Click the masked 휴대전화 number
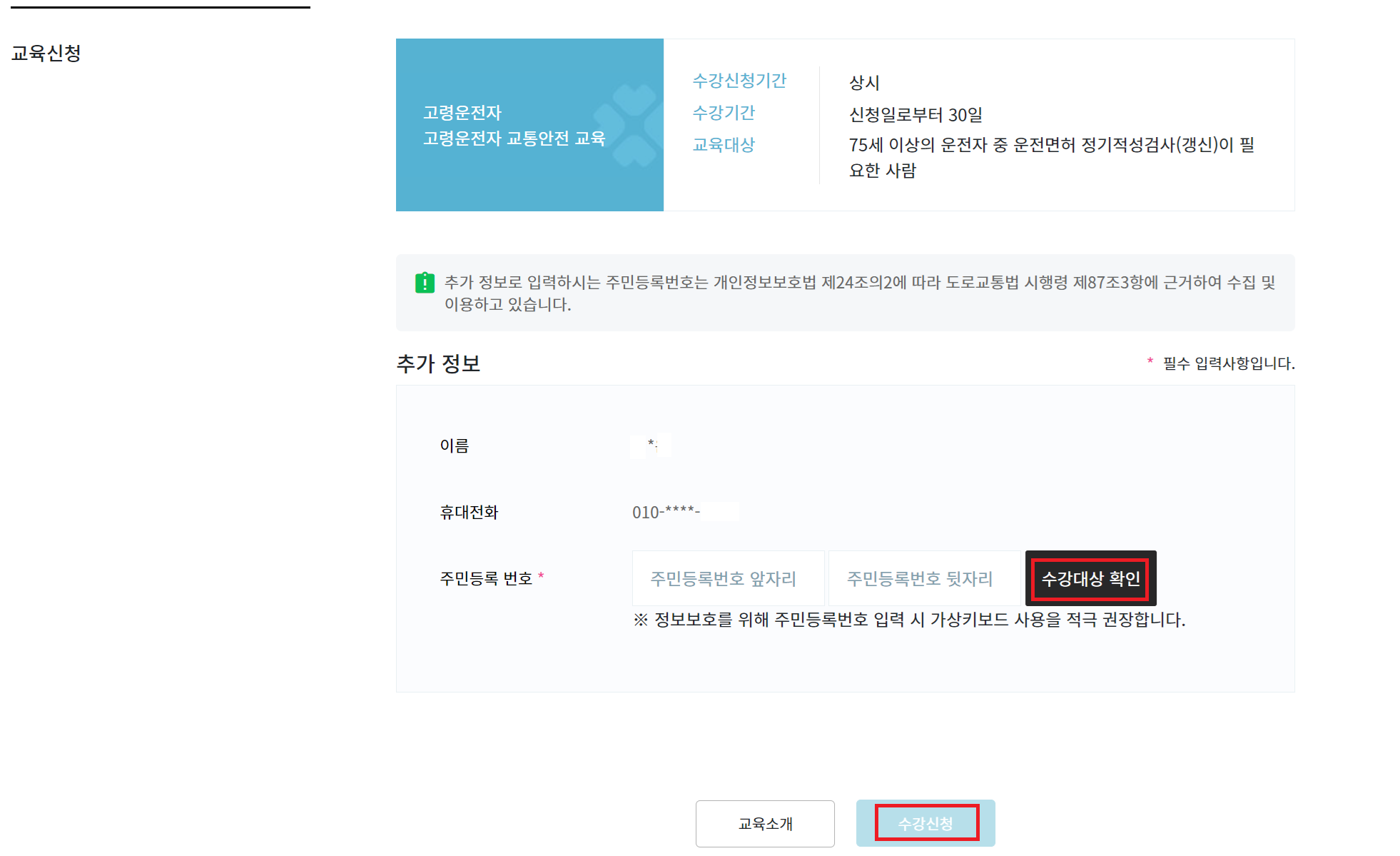 click(x=685, y=512)
